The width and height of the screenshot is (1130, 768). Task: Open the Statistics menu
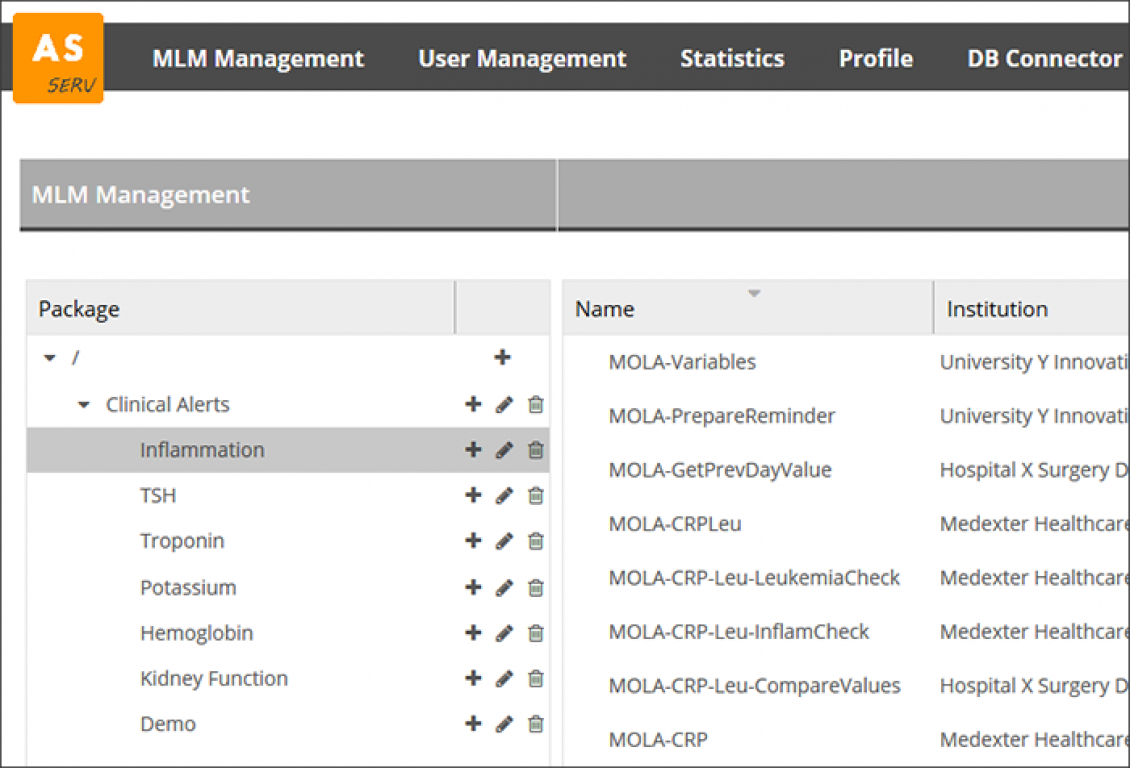(x=732, y=59)
